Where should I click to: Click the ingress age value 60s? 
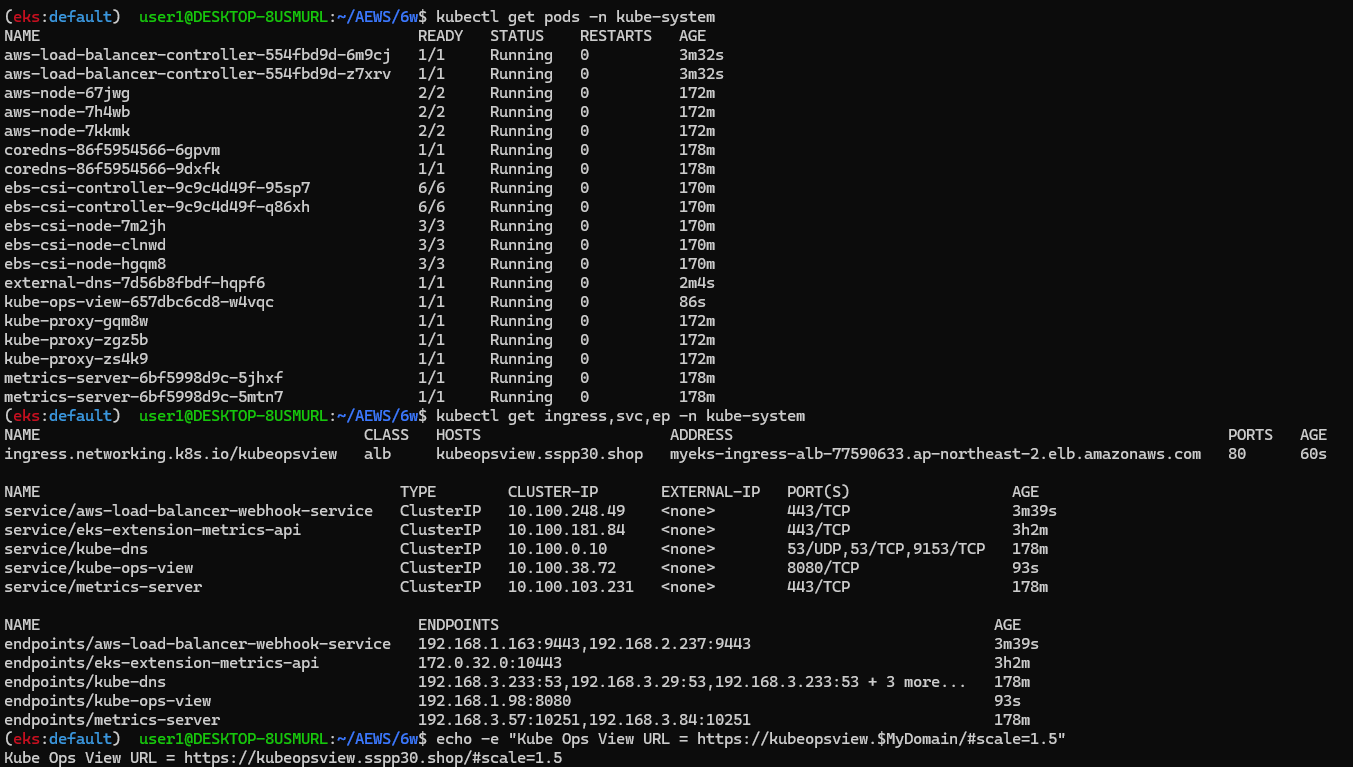(x=1313, y=454)
